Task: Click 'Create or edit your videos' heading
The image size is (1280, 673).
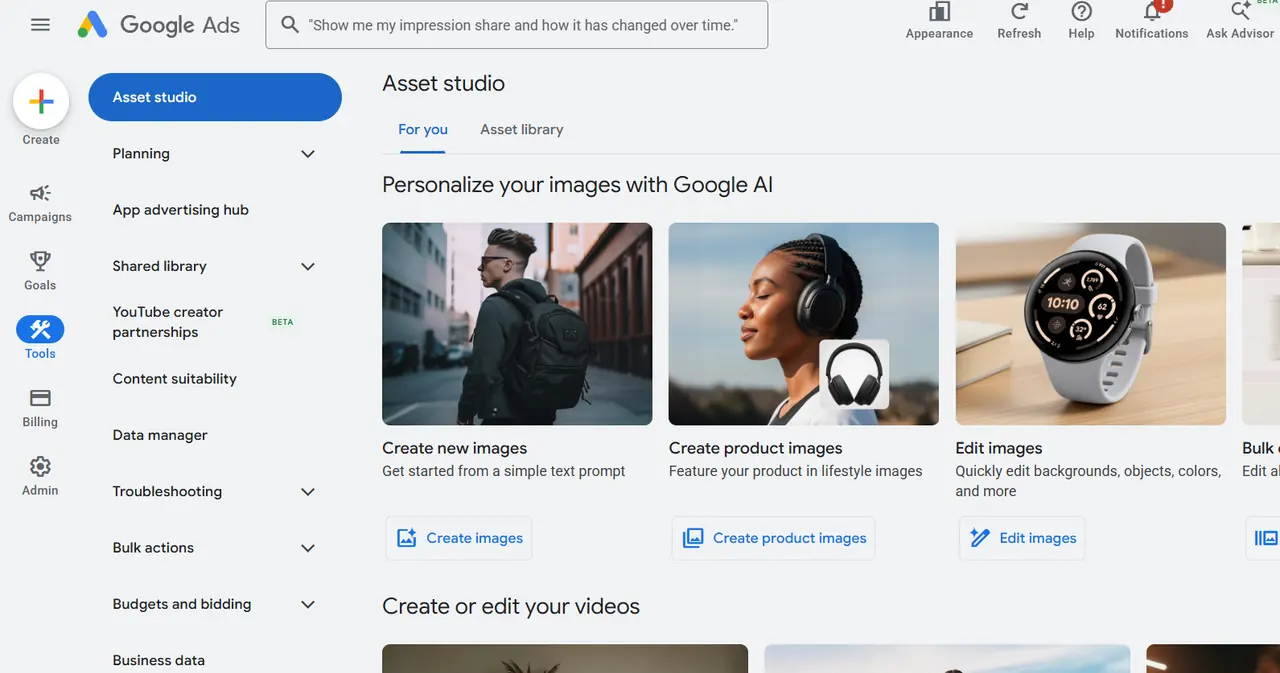Action: pyautogui.click(x=511, y=606)
